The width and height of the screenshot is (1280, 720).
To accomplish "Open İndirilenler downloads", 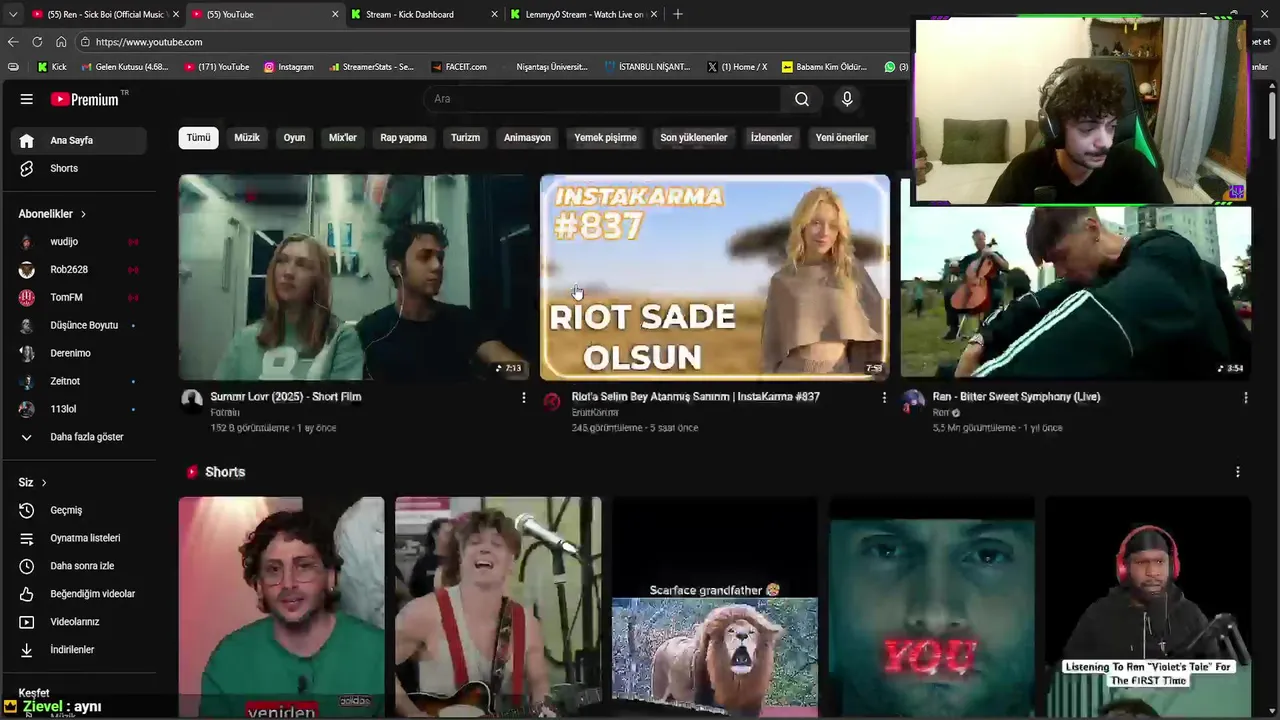I will click(79, 651).
